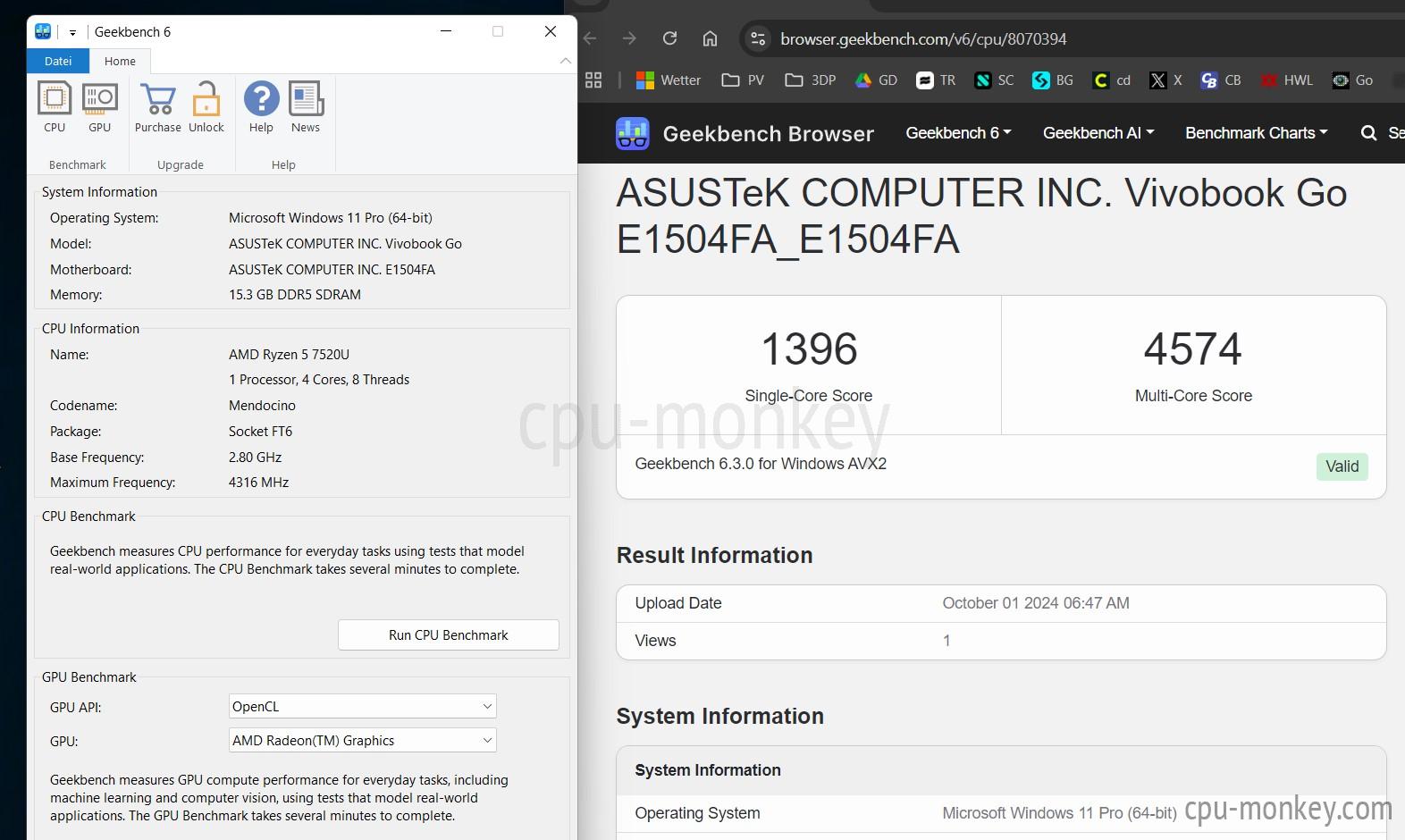
Task: Click the Views count value 1
Action: click(946, 641)
